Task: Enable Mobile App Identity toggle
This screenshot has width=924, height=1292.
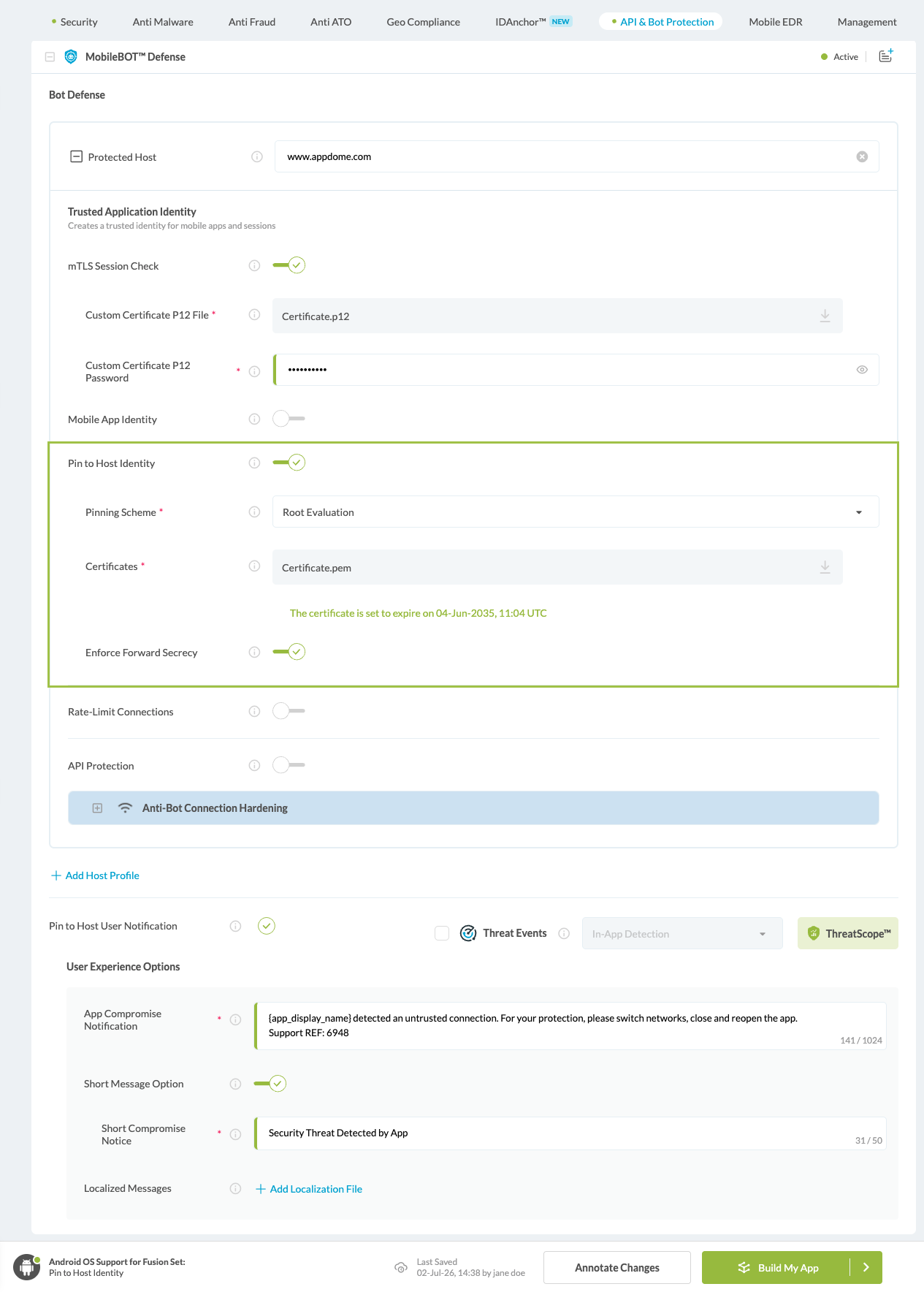Action: tap(289, 419)
